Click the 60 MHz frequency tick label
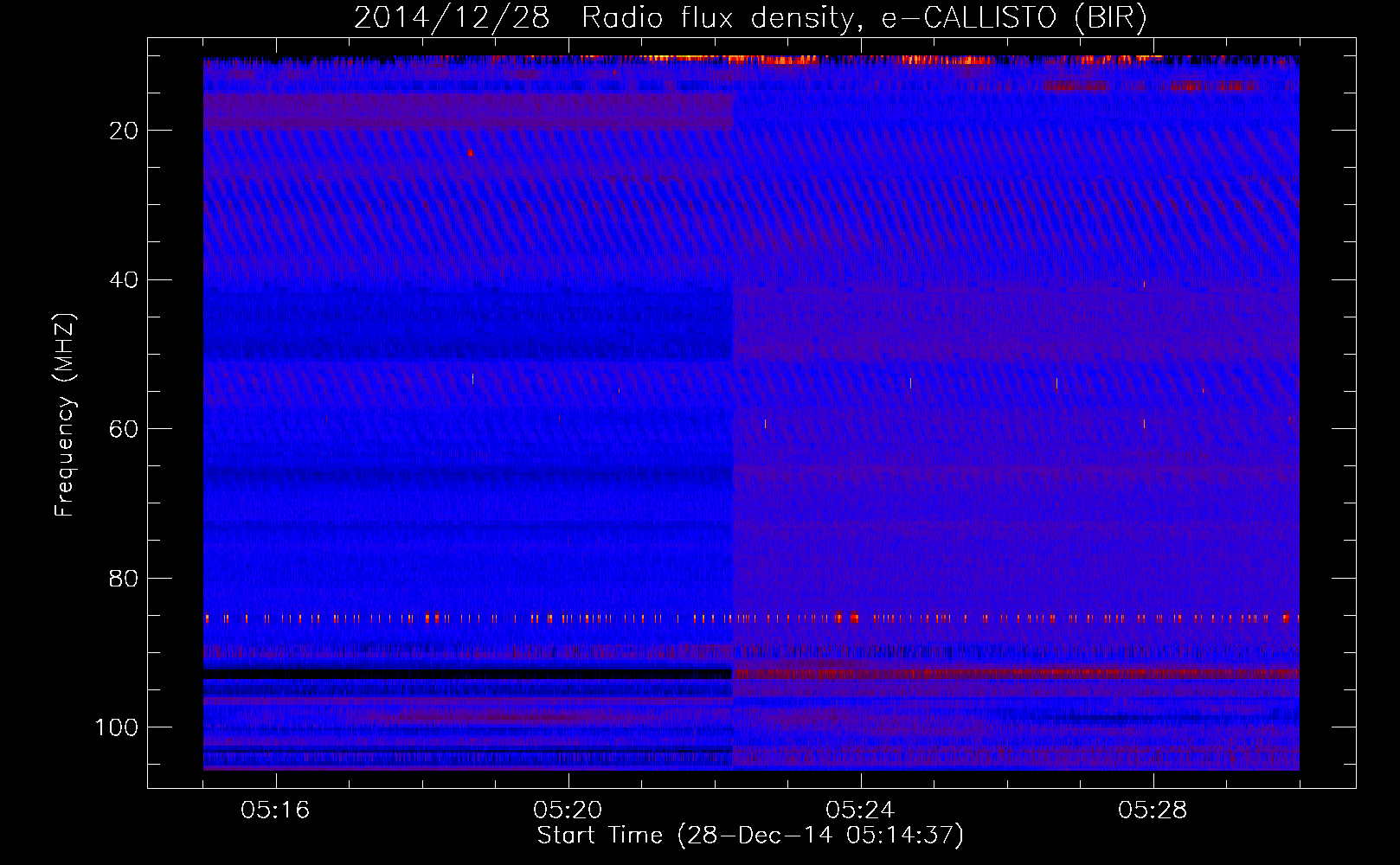Image resolution: width=1400 pixels, height=865 pixels. point(123,429)
